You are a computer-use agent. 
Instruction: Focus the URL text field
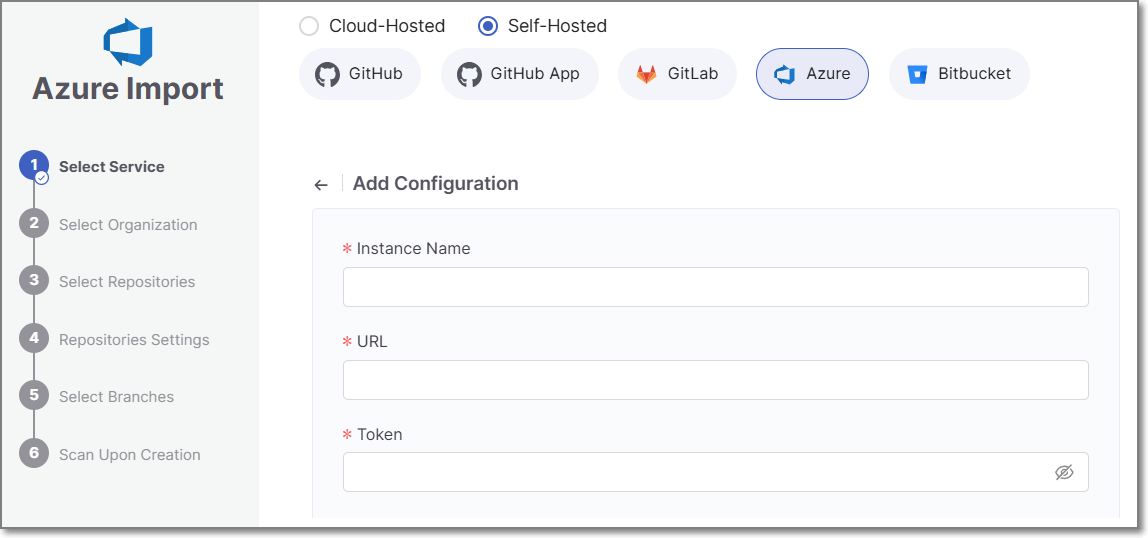715,380
